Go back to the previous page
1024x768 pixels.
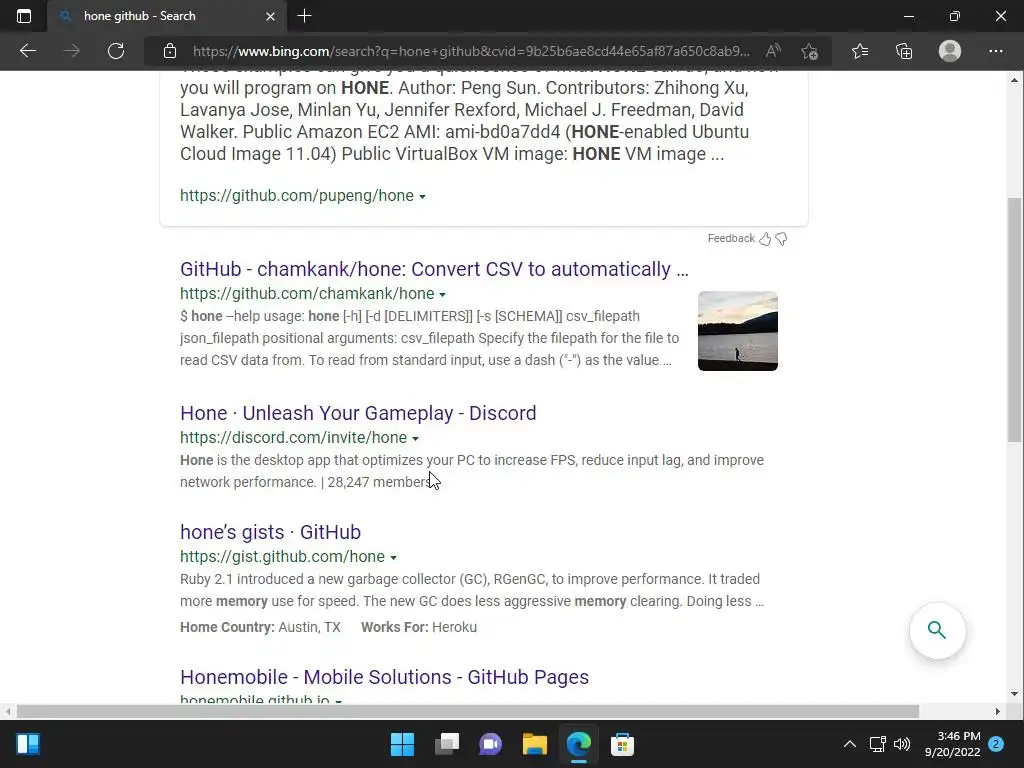pos(27,51)
